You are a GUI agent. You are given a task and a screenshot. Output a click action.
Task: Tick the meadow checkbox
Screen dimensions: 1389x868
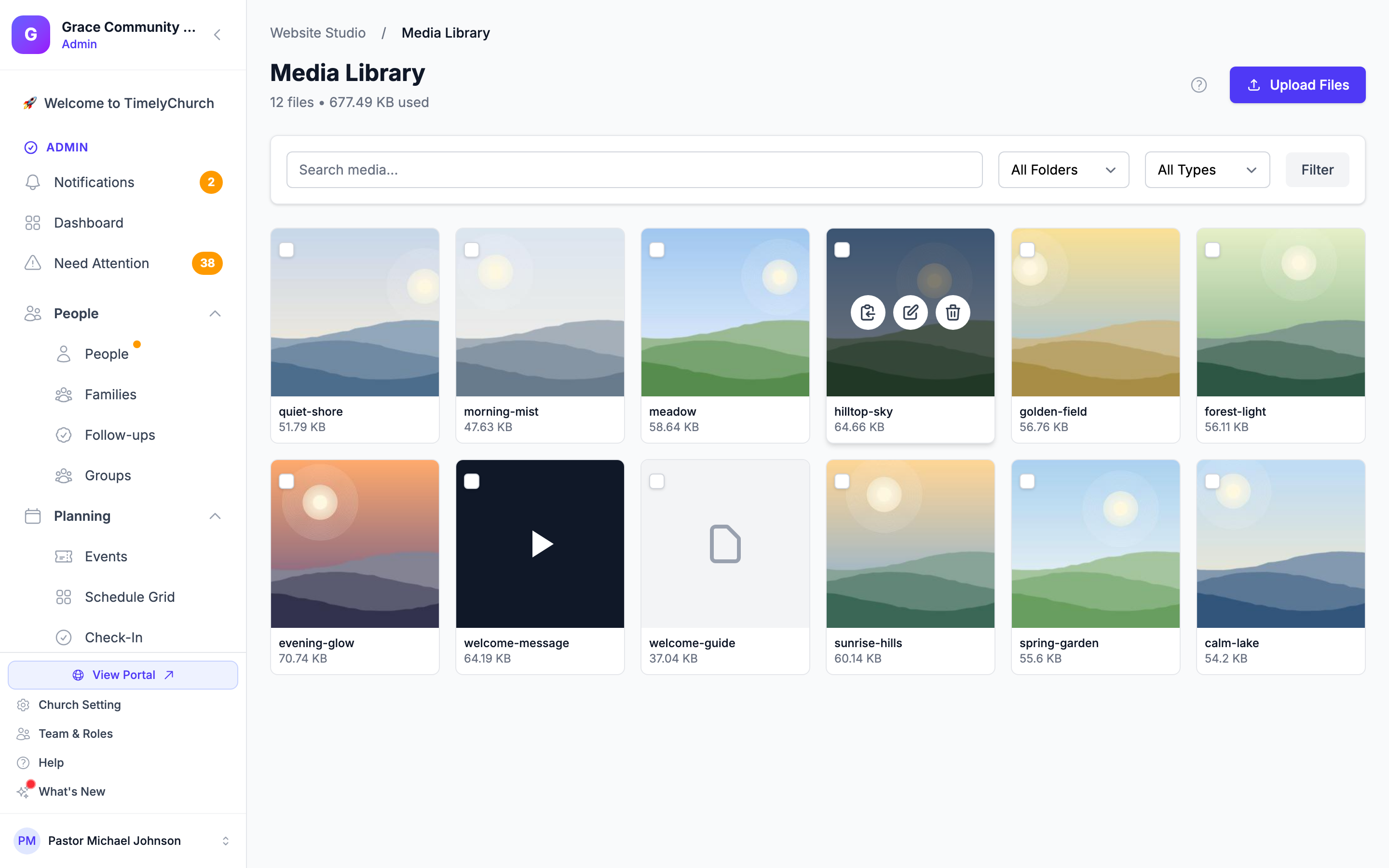click(656, 250)
